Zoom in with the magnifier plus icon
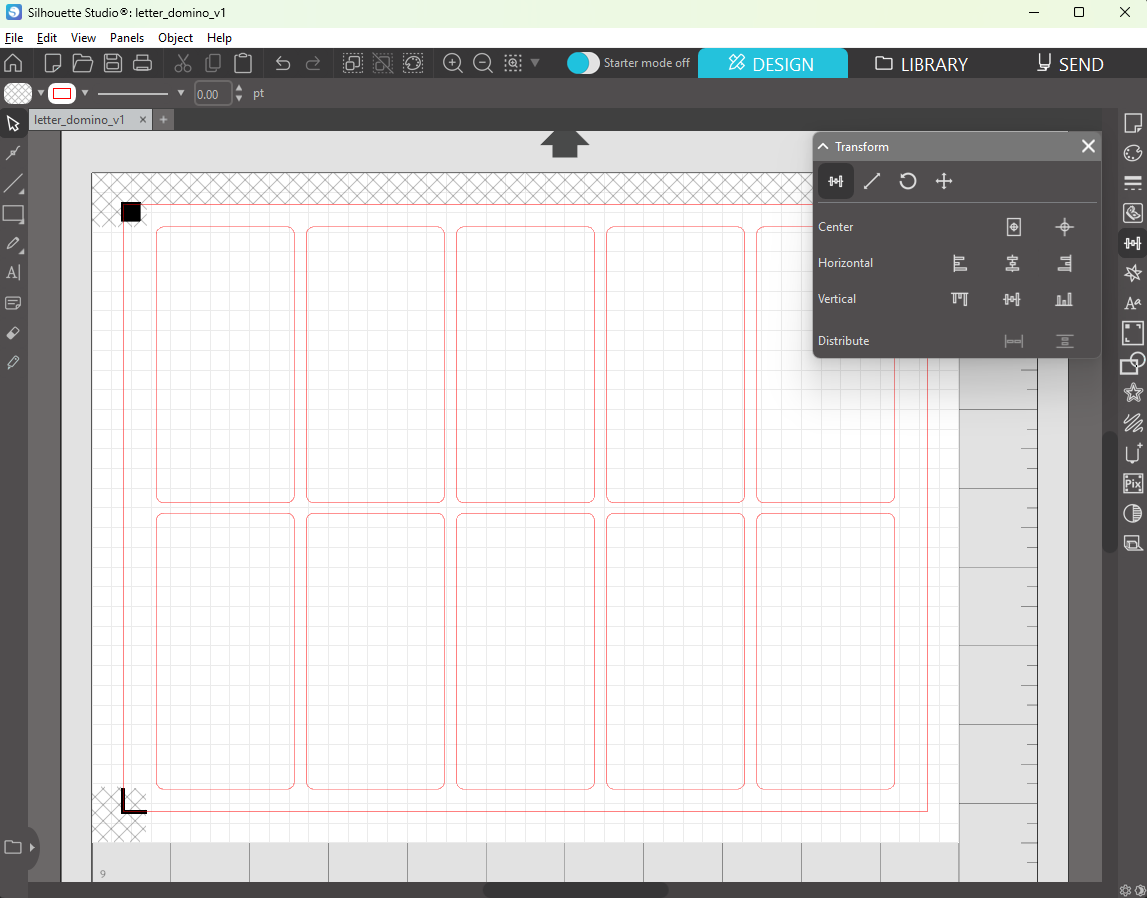The height and width of the screenshot is (898, 1147). coord(453,63)
